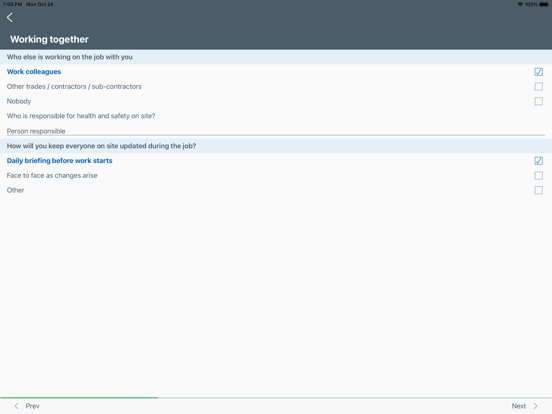This screenshot has width=552, height=414.
Task: Check Face to face as changes arise
Action: (538, 176)
